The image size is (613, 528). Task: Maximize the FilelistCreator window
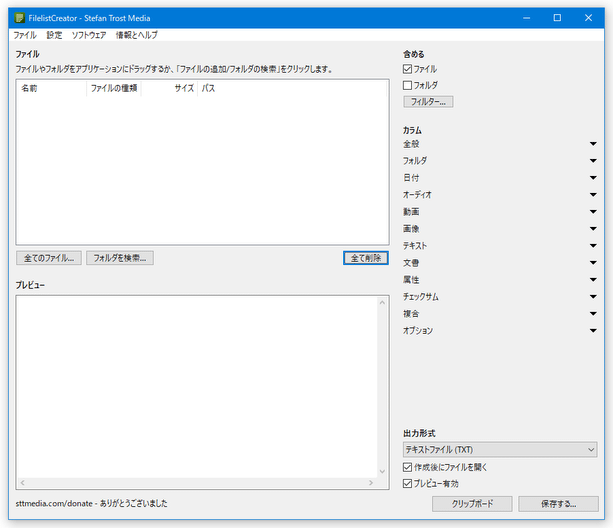click(557, 18)
